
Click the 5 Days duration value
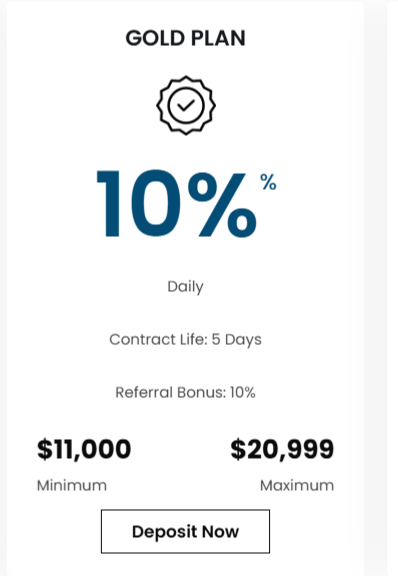click(x=237, y=340)
